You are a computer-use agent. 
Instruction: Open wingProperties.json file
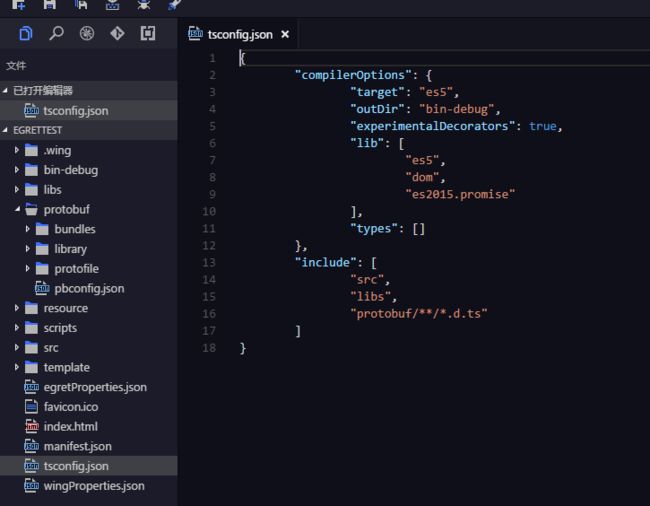click(x=89, y=486)
